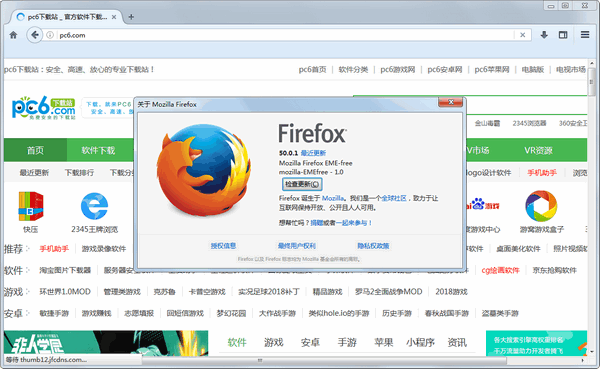
Task: Open the Firefox hamburger menu
Action: pos(585,34)
